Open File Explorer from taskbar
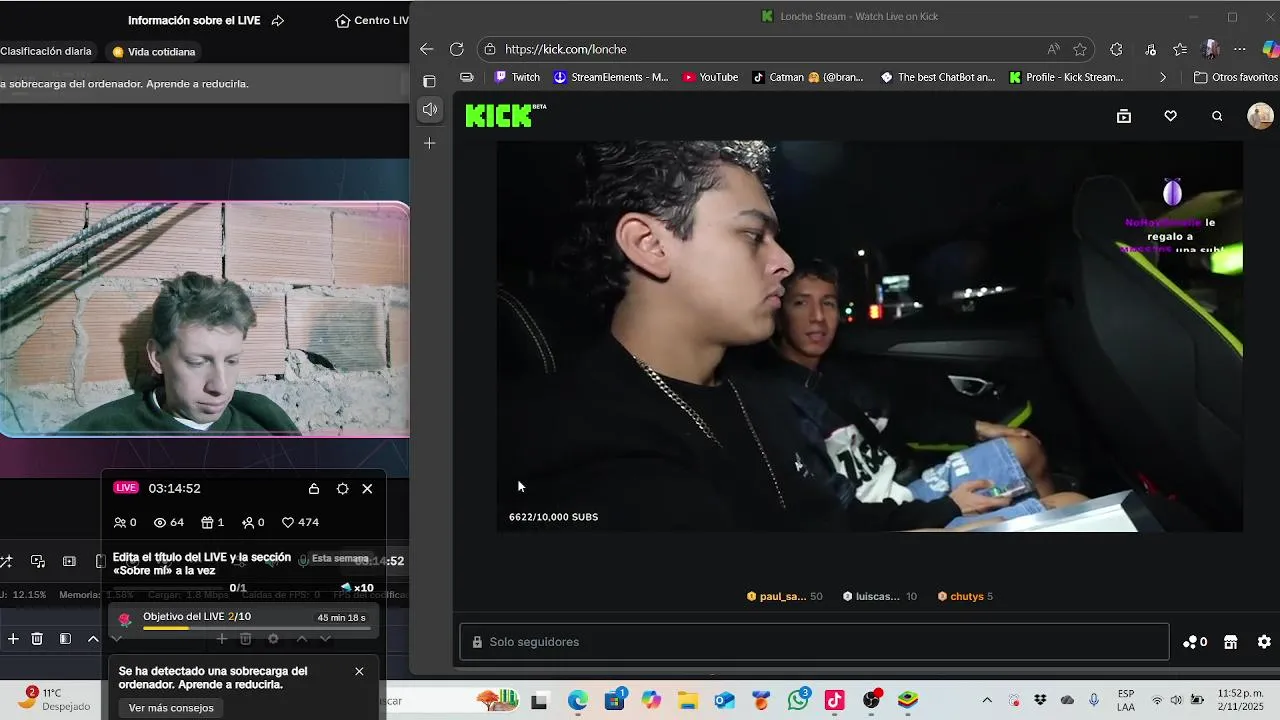The height and width of the screenshot is (720, 1280). click(x=688, y=700)
